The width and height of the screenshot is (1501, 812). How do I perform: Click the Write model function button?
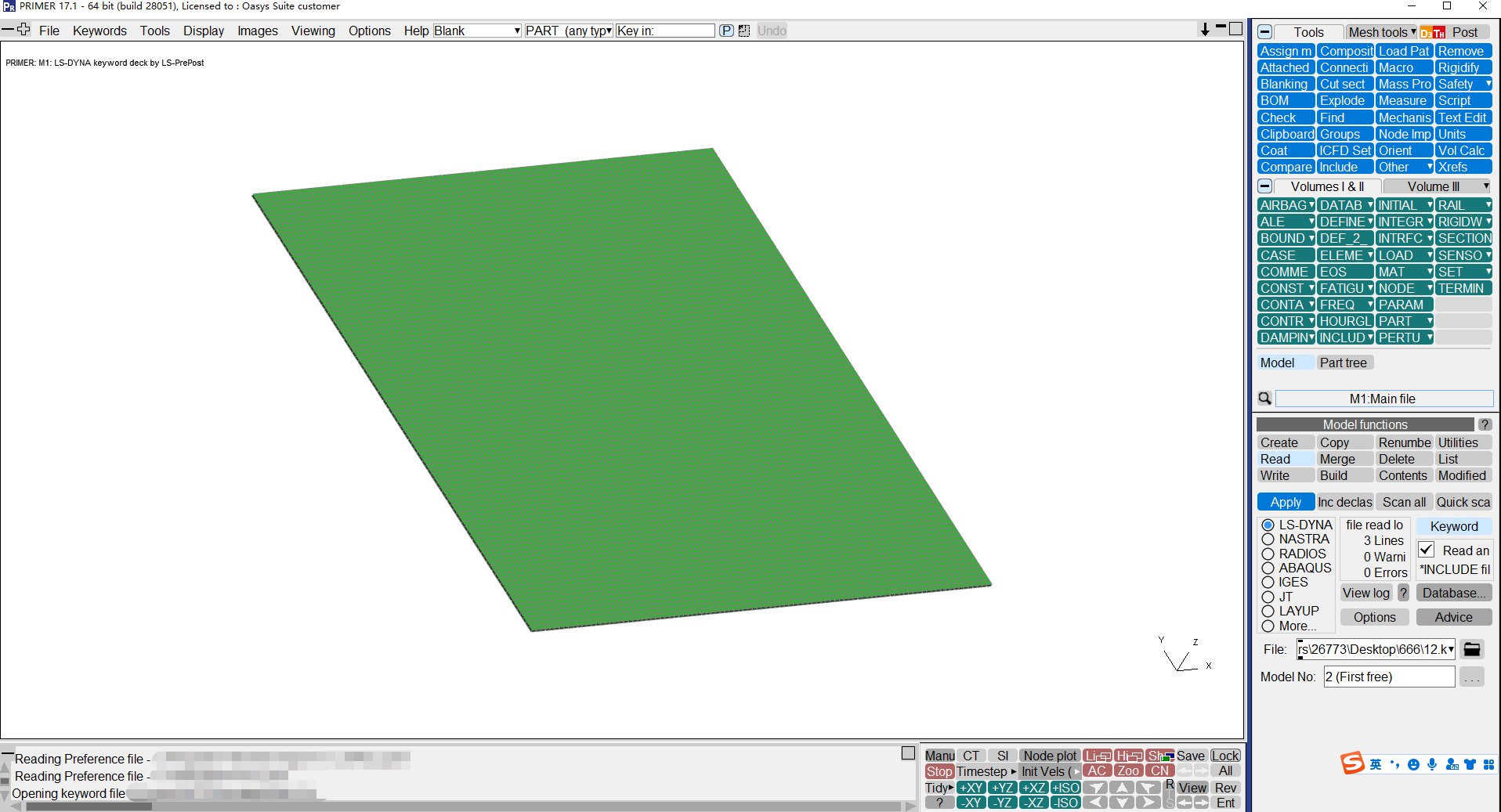pos(1286,475)
